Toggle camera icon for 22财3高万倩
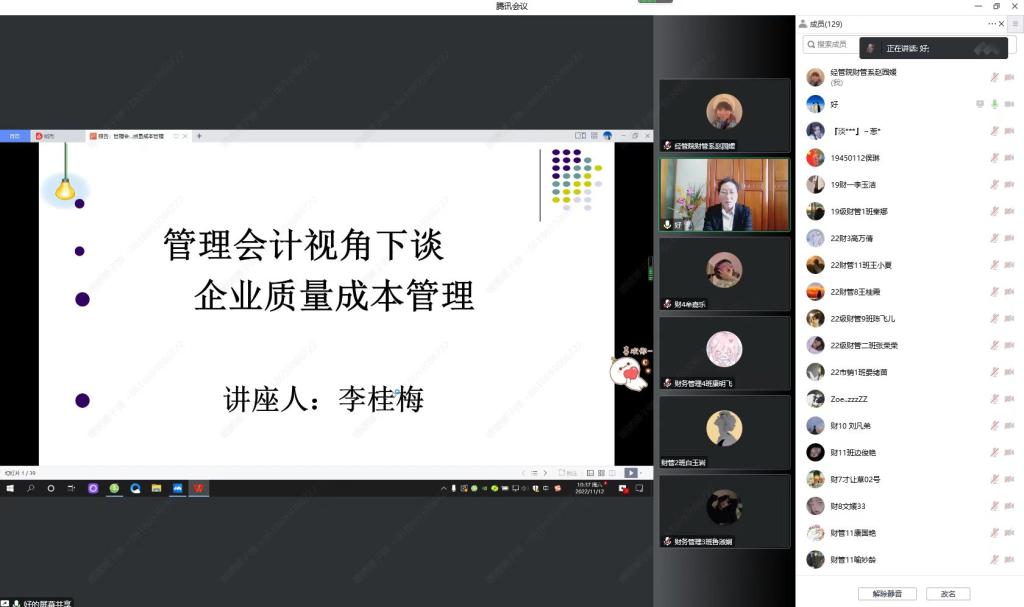Viewport: 1024px width, 607px height. 1008,238
